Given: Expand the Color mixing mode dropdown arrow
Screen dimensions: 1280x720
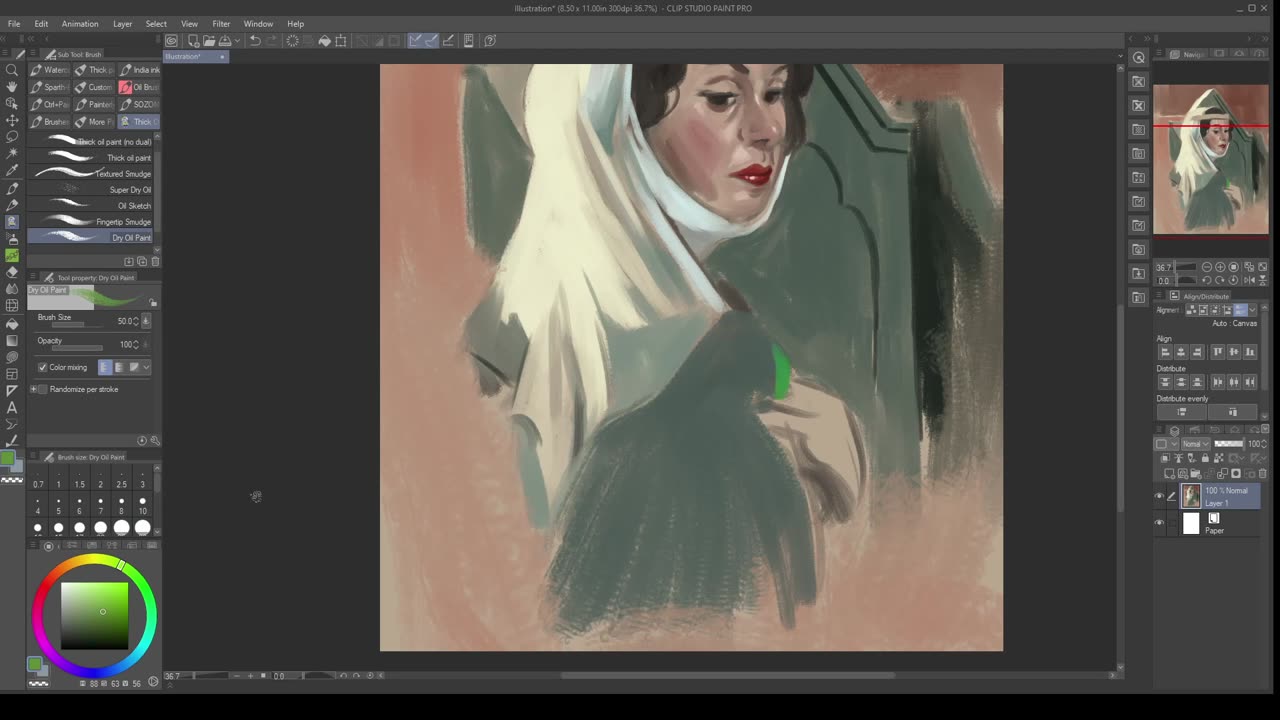Looking at the screenshot, I should click(146, 367).
